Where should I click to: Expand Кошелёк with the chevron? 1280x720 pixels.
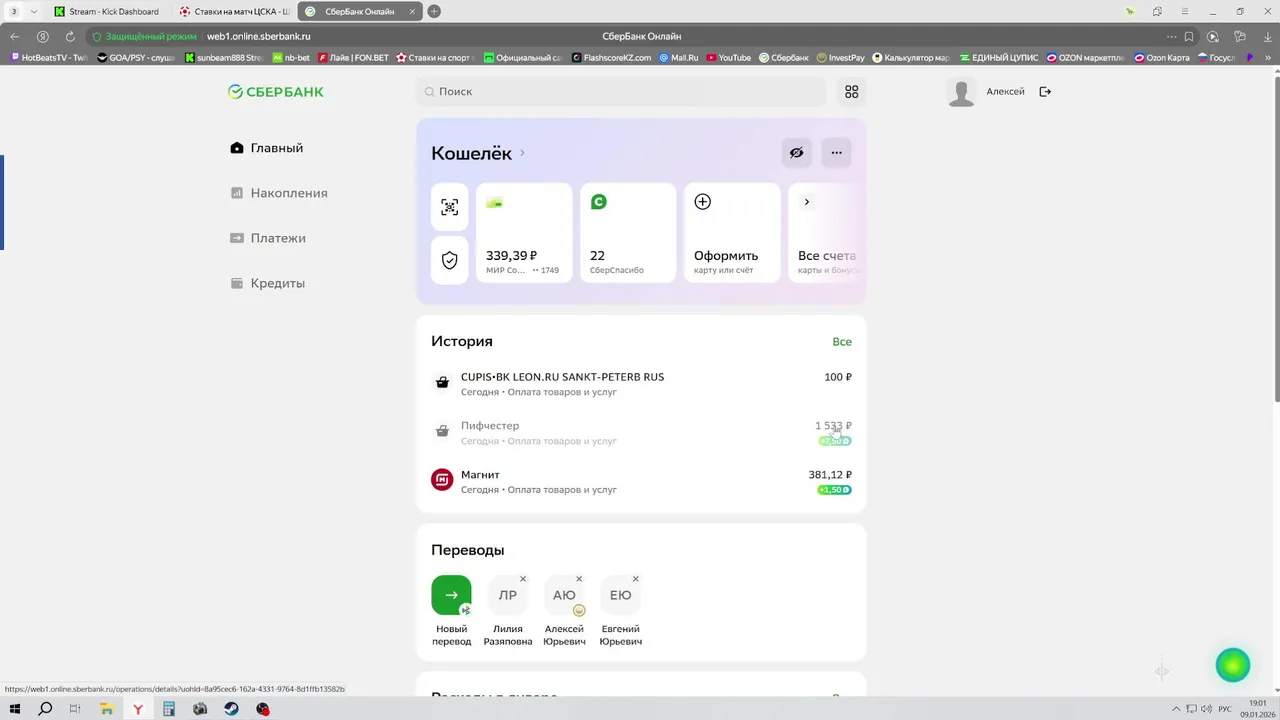[x=522, y=153]
